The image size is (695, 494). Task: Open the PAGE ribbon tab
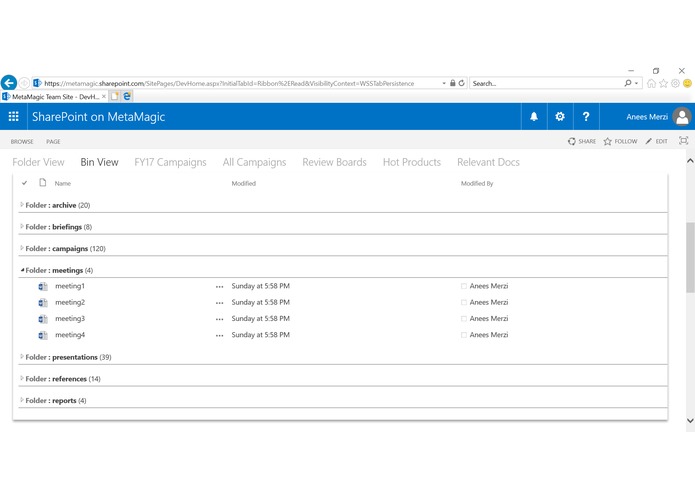tap(53, 141)
